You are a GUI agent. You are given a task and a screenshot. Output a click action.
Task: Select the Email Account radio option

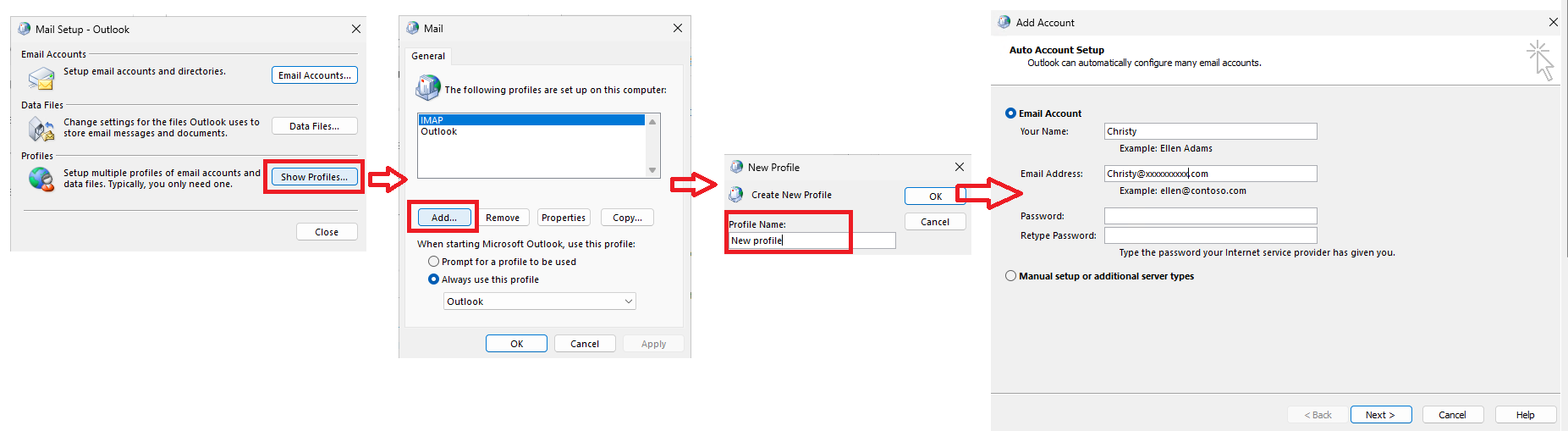tap(1010, 113)
